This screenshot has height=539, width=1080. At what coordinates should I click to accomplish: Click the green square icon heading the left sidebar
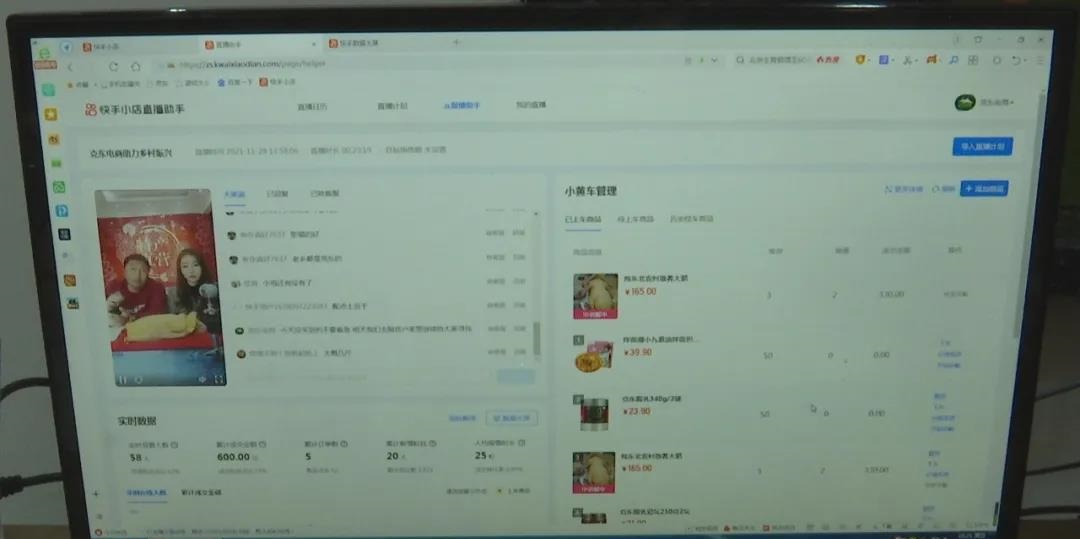[48, 89]
